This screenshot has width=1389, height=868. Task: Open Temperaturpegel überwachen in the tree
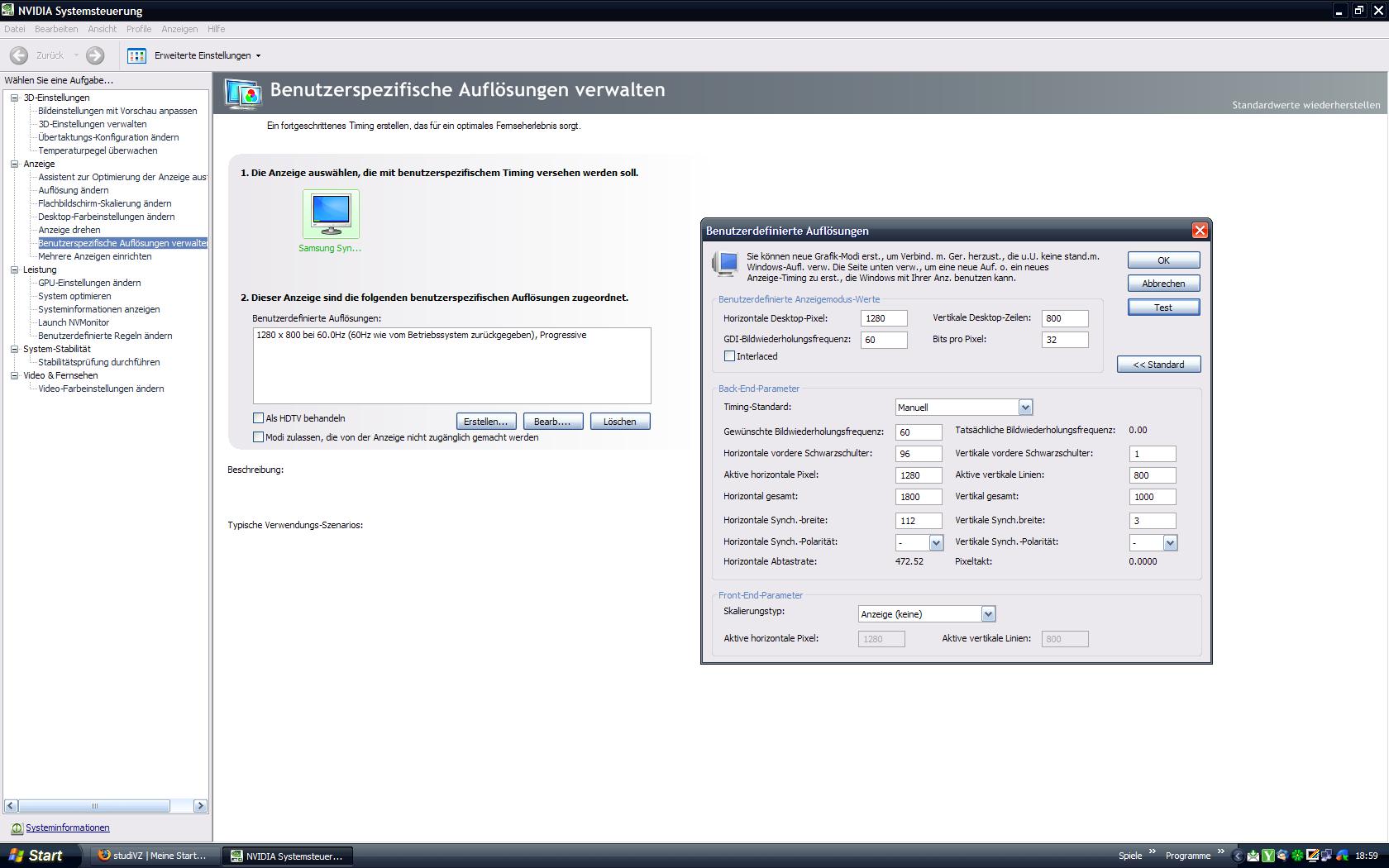click(x=98, y=150)
